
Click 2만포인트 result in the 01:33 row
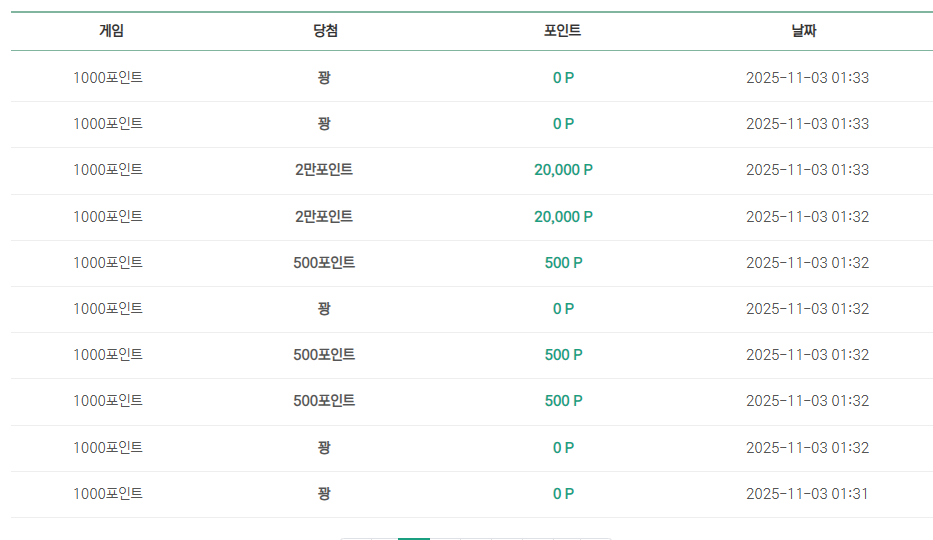click(324, 170)
